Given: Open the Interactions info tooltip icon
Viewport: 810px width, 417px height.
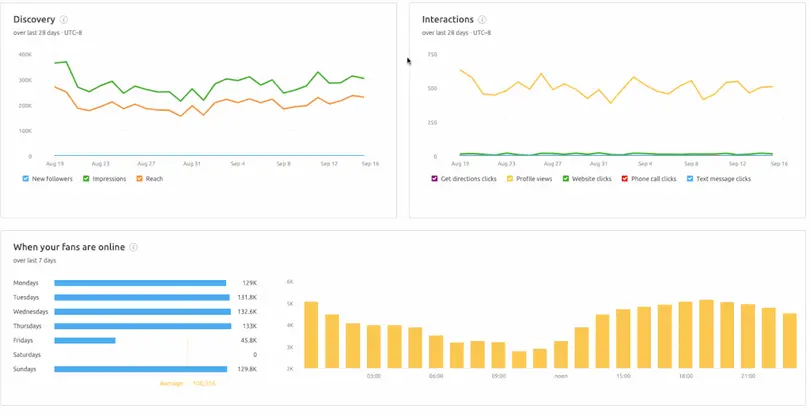Looking at the screenshot, I should (x=482, y=20).
